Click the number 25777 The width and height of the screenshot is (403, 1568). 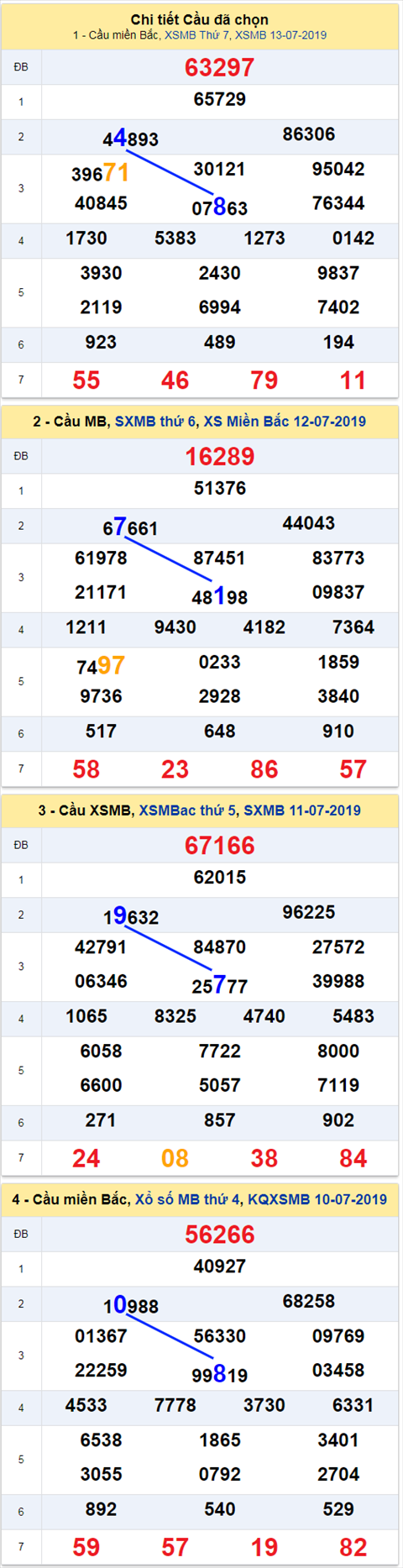pos(220,984)
